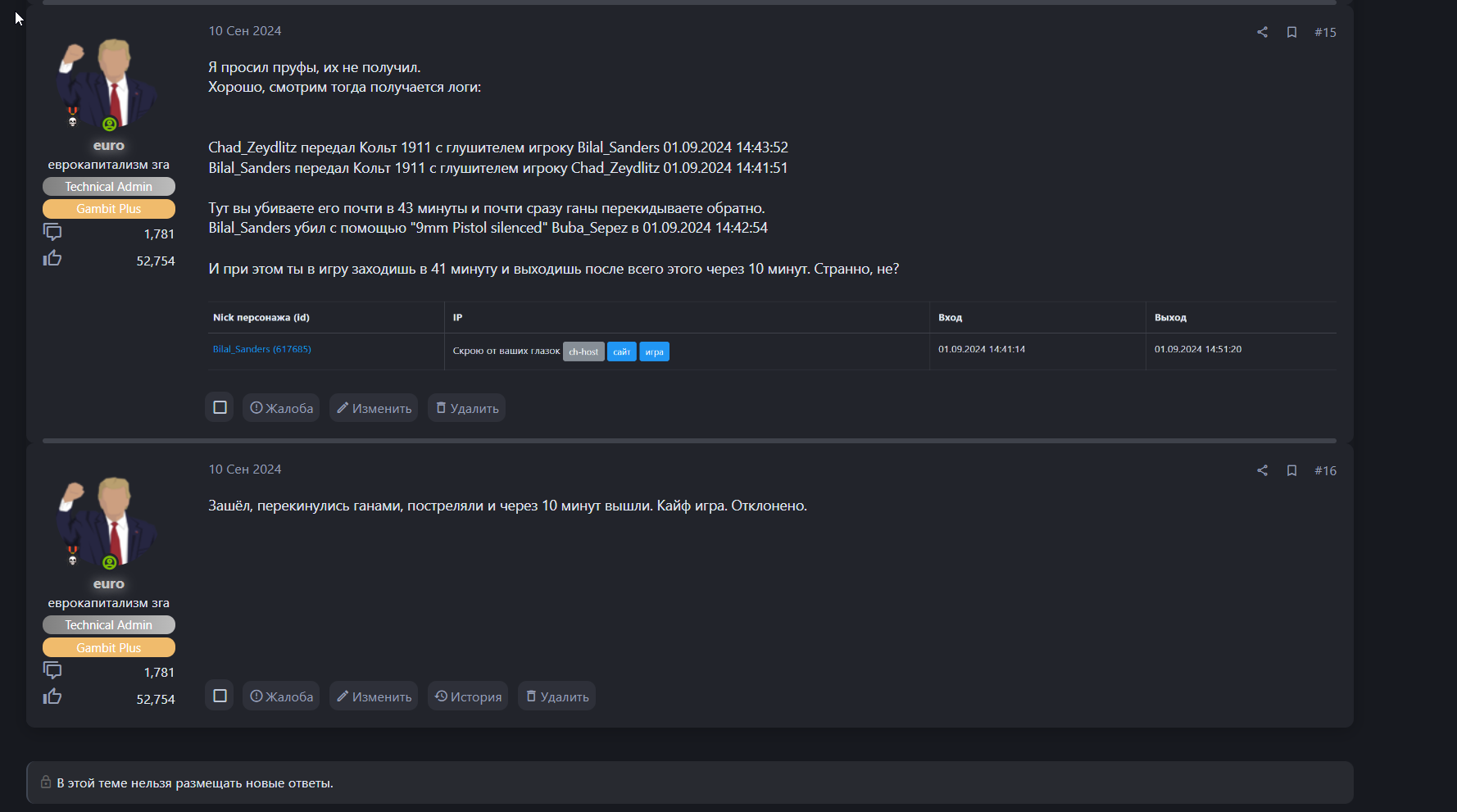Click the euro username in post #16

pyautogui.click(x=108, y=584)
